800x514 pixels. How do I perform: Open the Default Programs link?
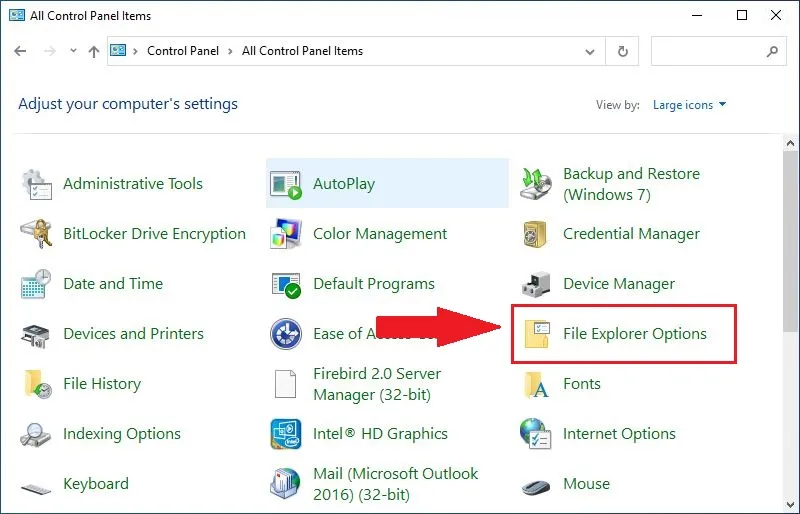coord(374,284)
